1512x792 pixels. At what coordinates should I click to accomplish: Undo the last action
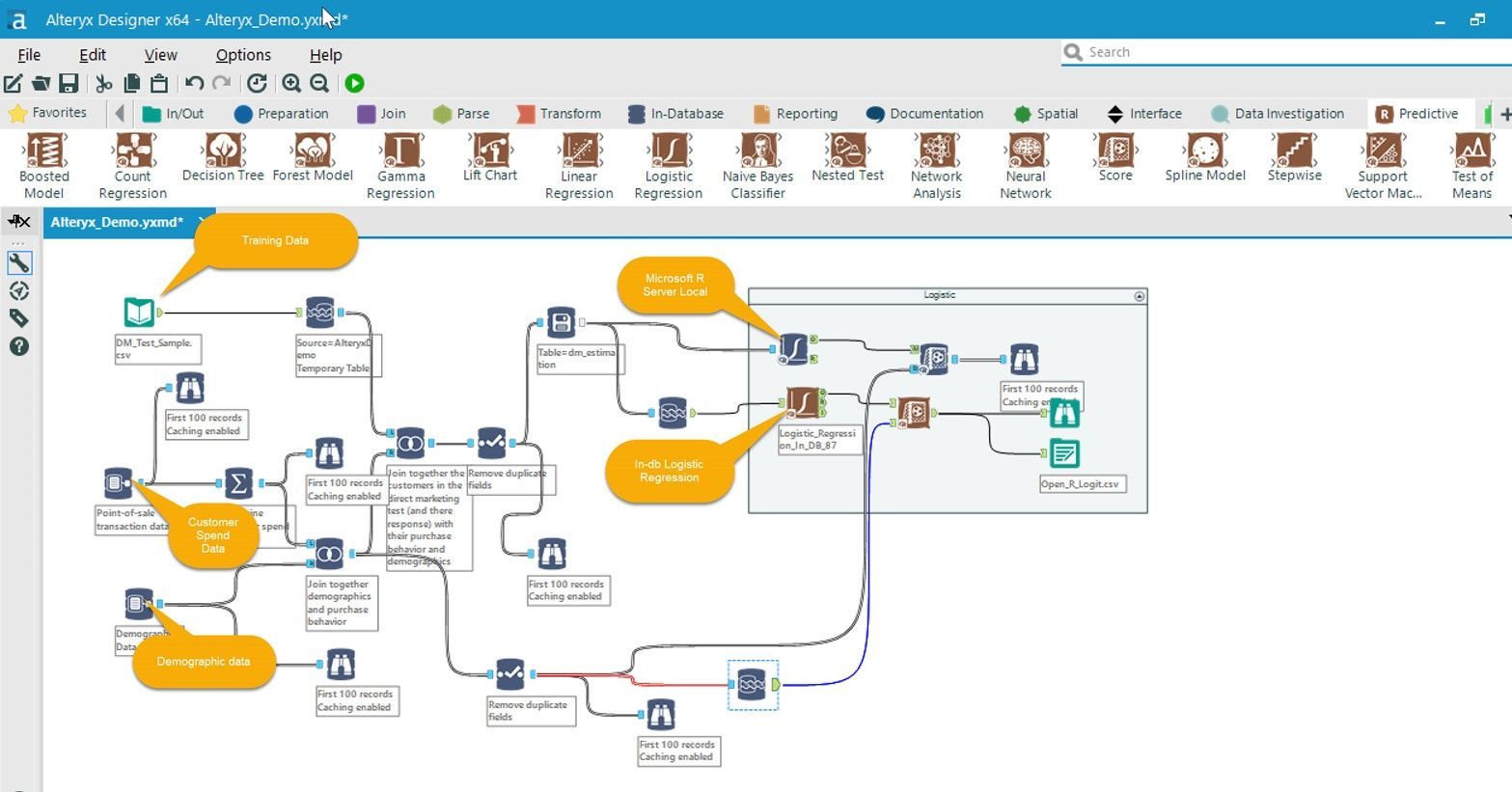pos(194,84)
